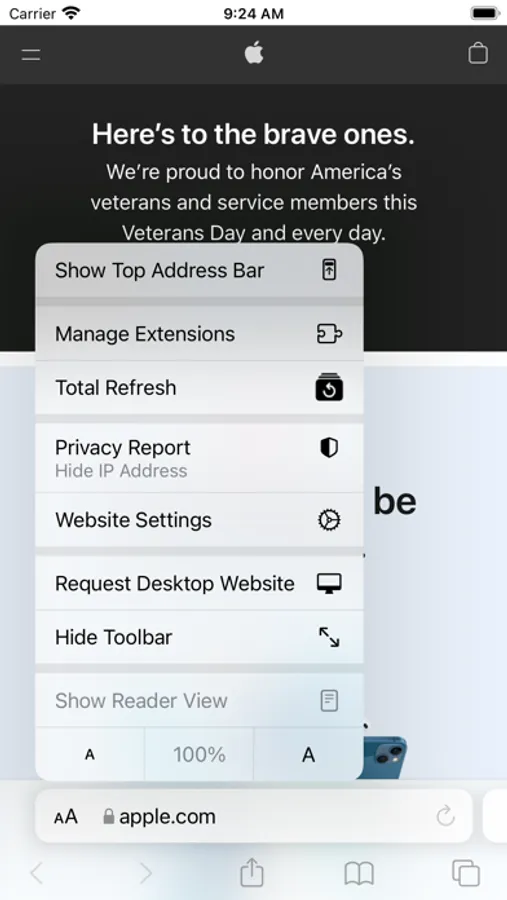Choose Total Refresh extension option
Image resolution: width=507 pixels, height=900 pixels.
199,387
